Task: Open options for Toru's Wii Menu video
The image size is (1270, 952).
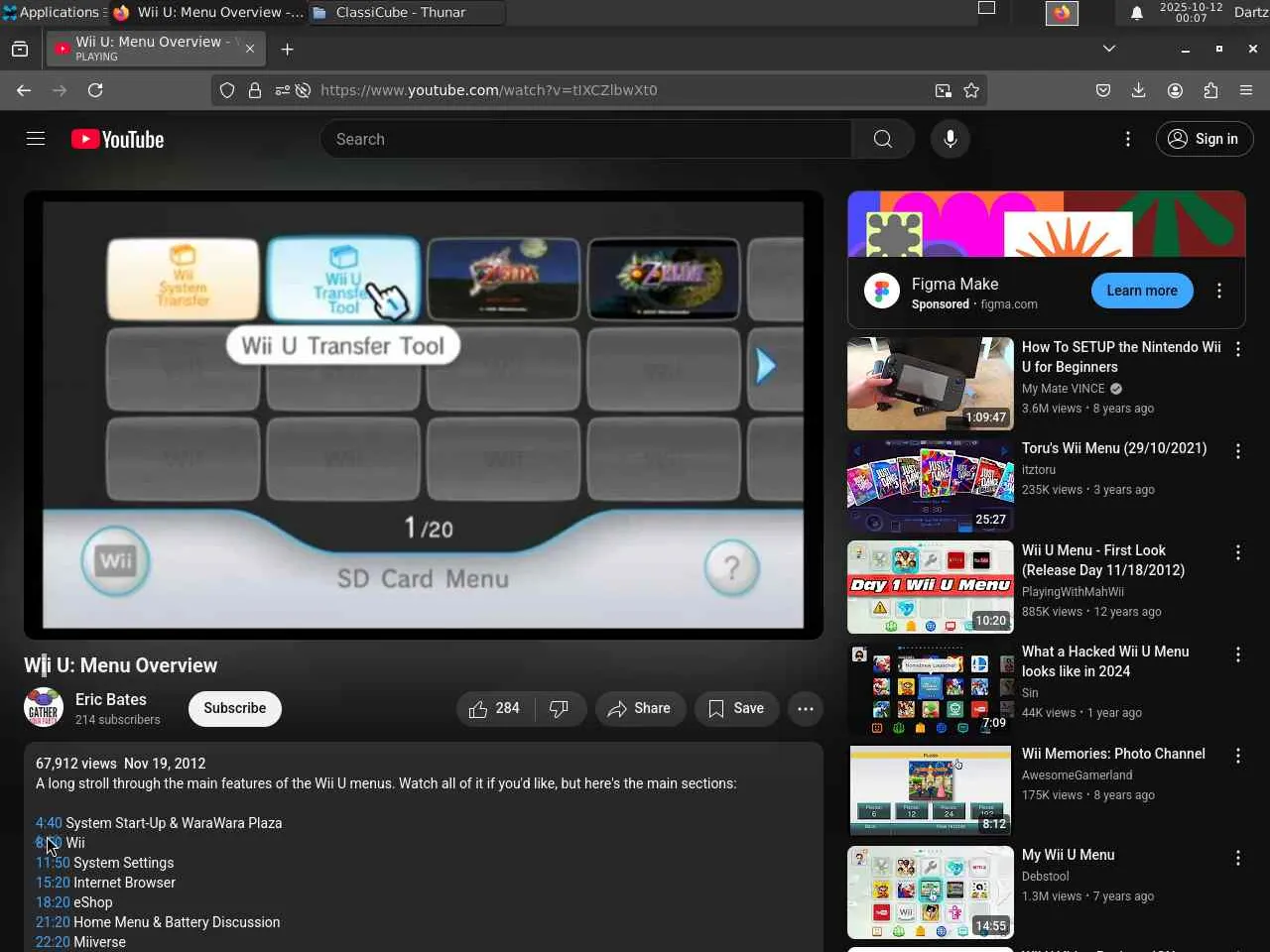Action: [x=1238, y=451]
